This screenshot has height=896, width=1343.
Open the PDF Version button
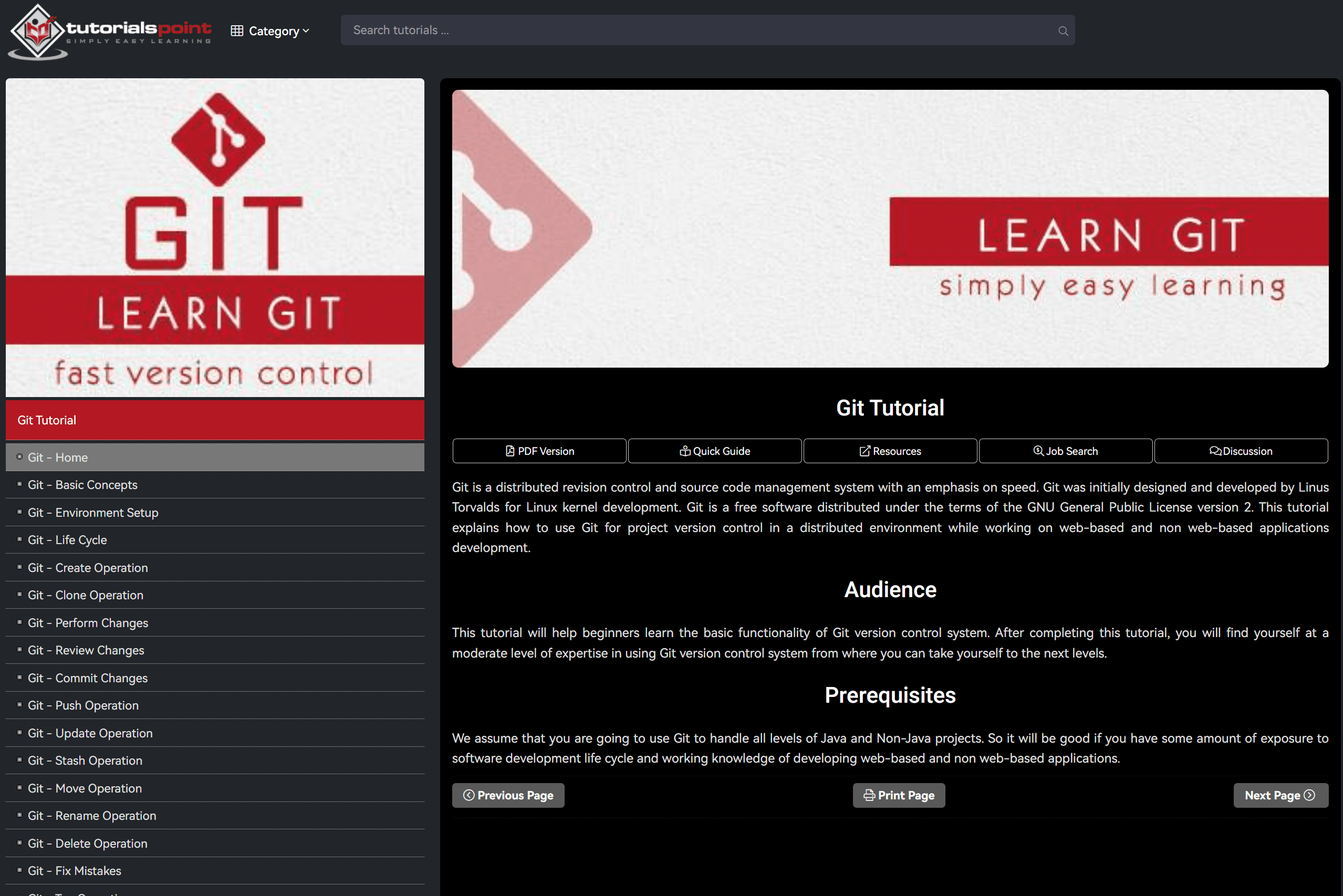point(539,451)
